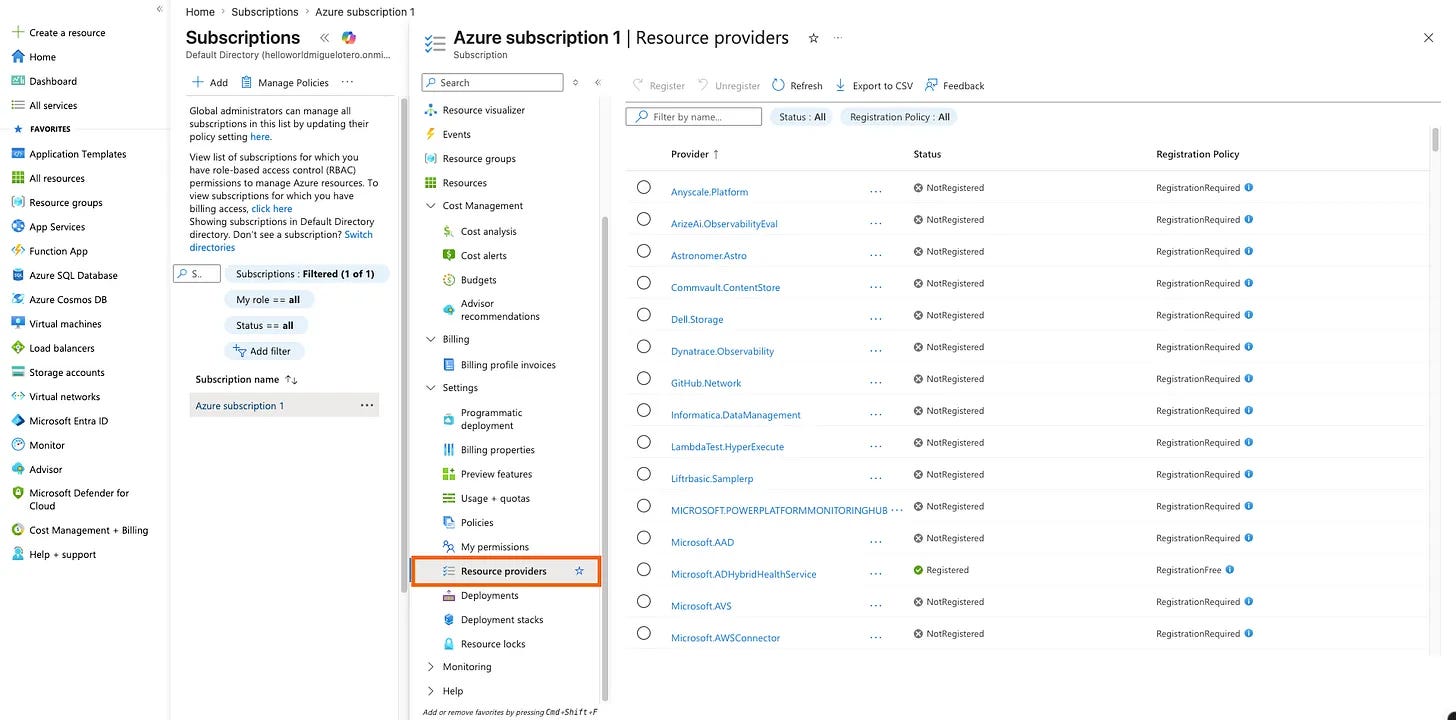
Task: Select the Anyscale.Platform provider radio button
Action: pyautogui.click(x=643, y=187)
